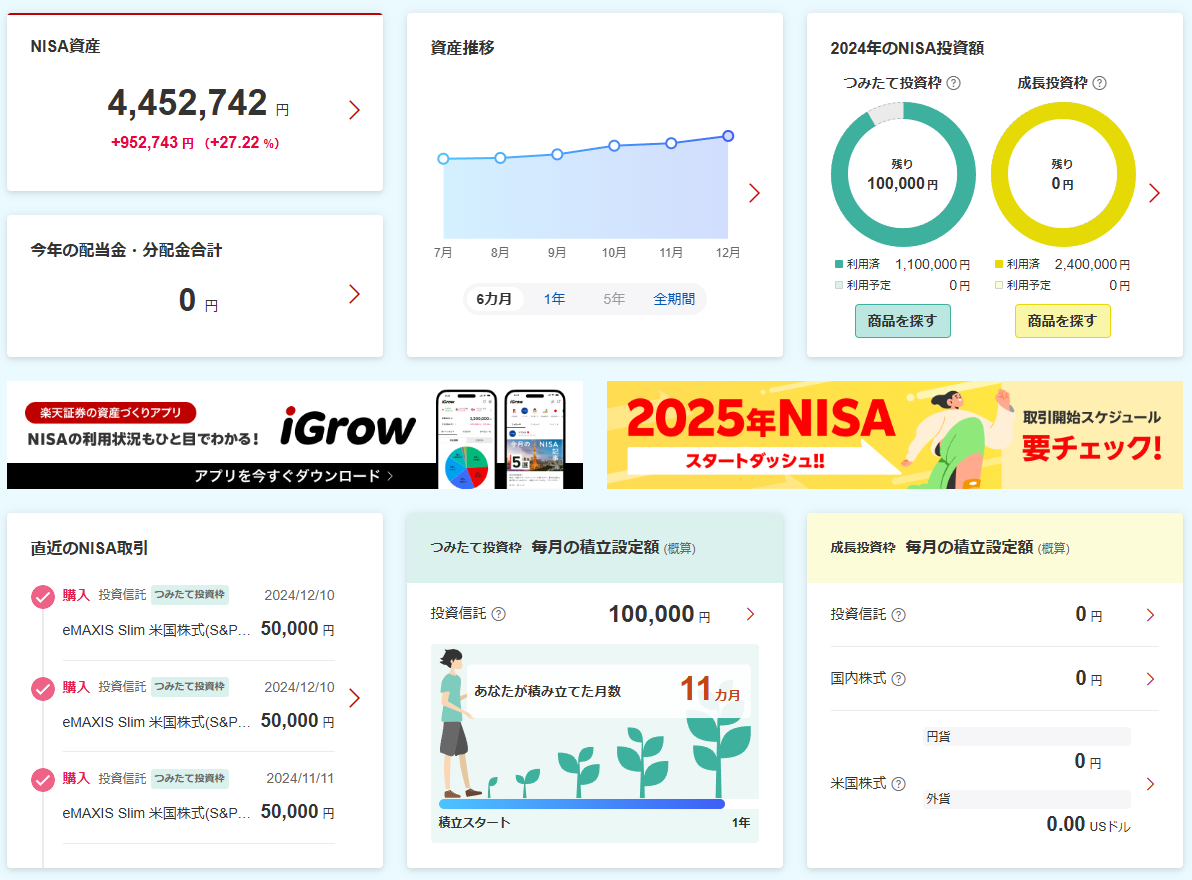Viewport: 1192px width, 880px height.
Task: Click help icon beside 成長投資枠 投資信託 0円
Action: coord(899,615)
